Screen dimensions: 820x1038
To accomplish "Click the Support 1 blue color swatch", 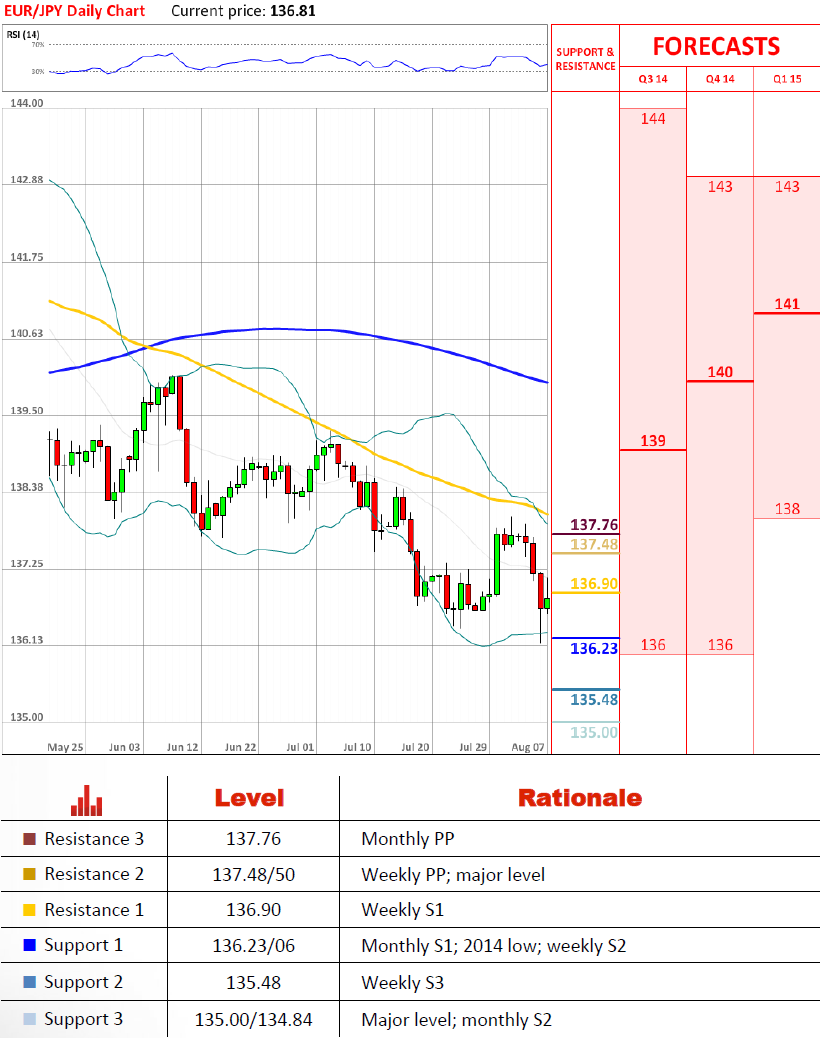I will pyautogui.click(x=29, y=945).
